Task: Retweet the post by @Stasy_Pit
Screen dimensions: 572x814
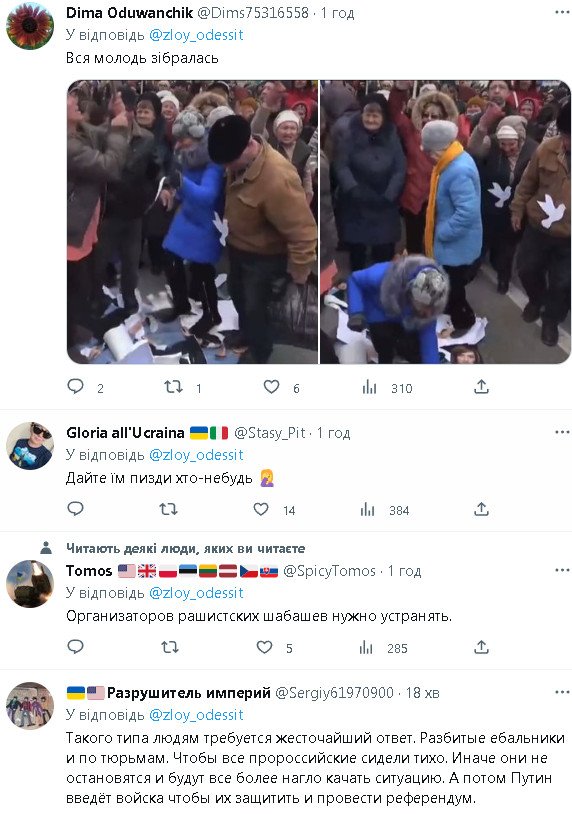Action: point(168,509)
